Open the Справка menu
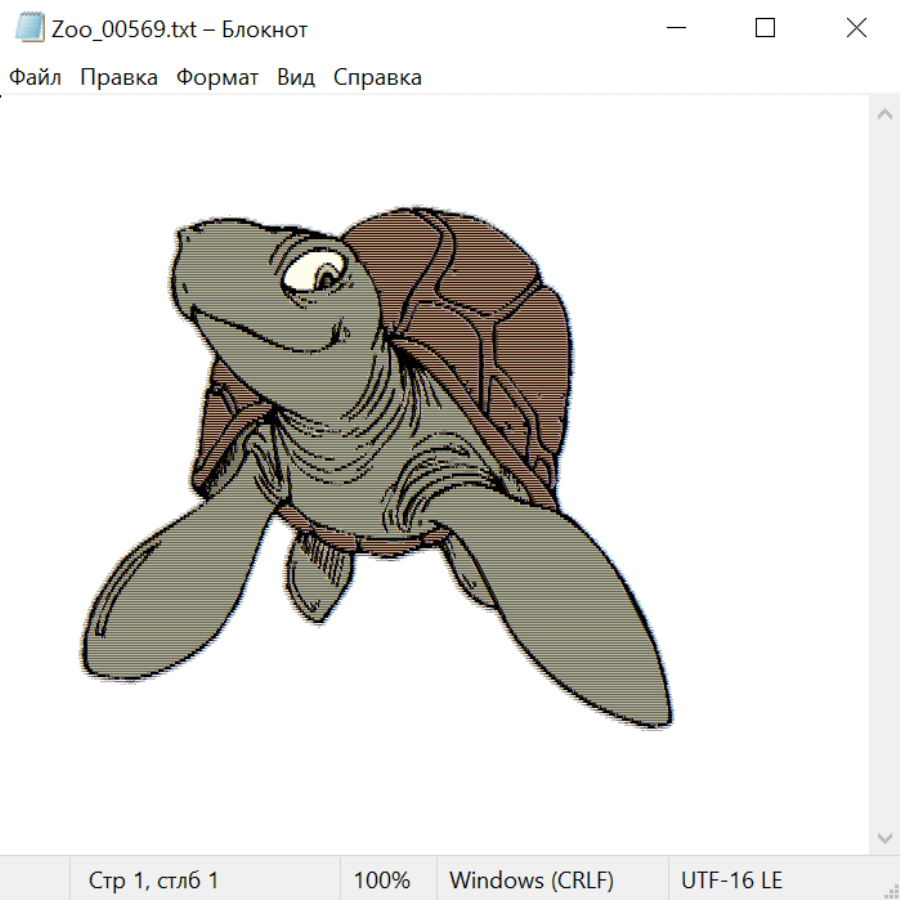Image resolution: width=900 pixels, height=900 pixels. [x=377, y=78]
